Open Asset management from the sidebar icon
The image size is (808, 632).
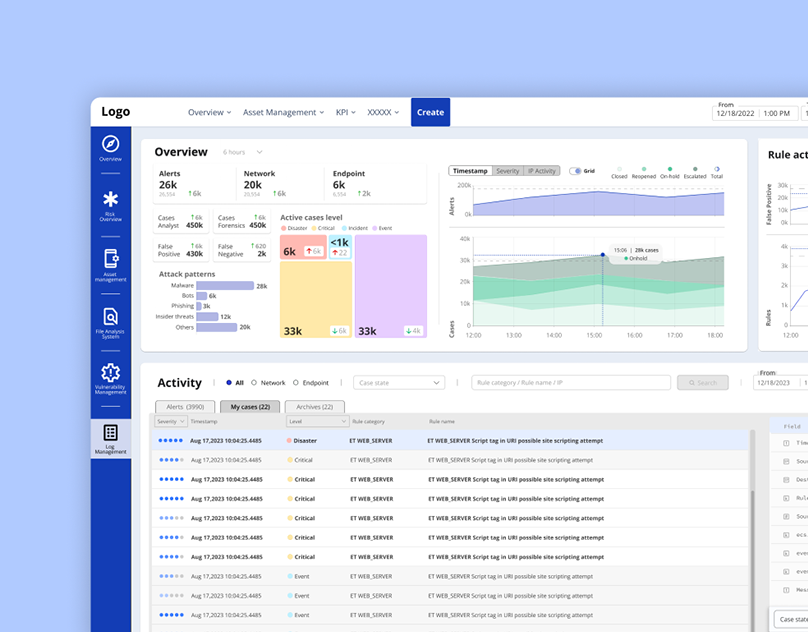coord(111,258)
